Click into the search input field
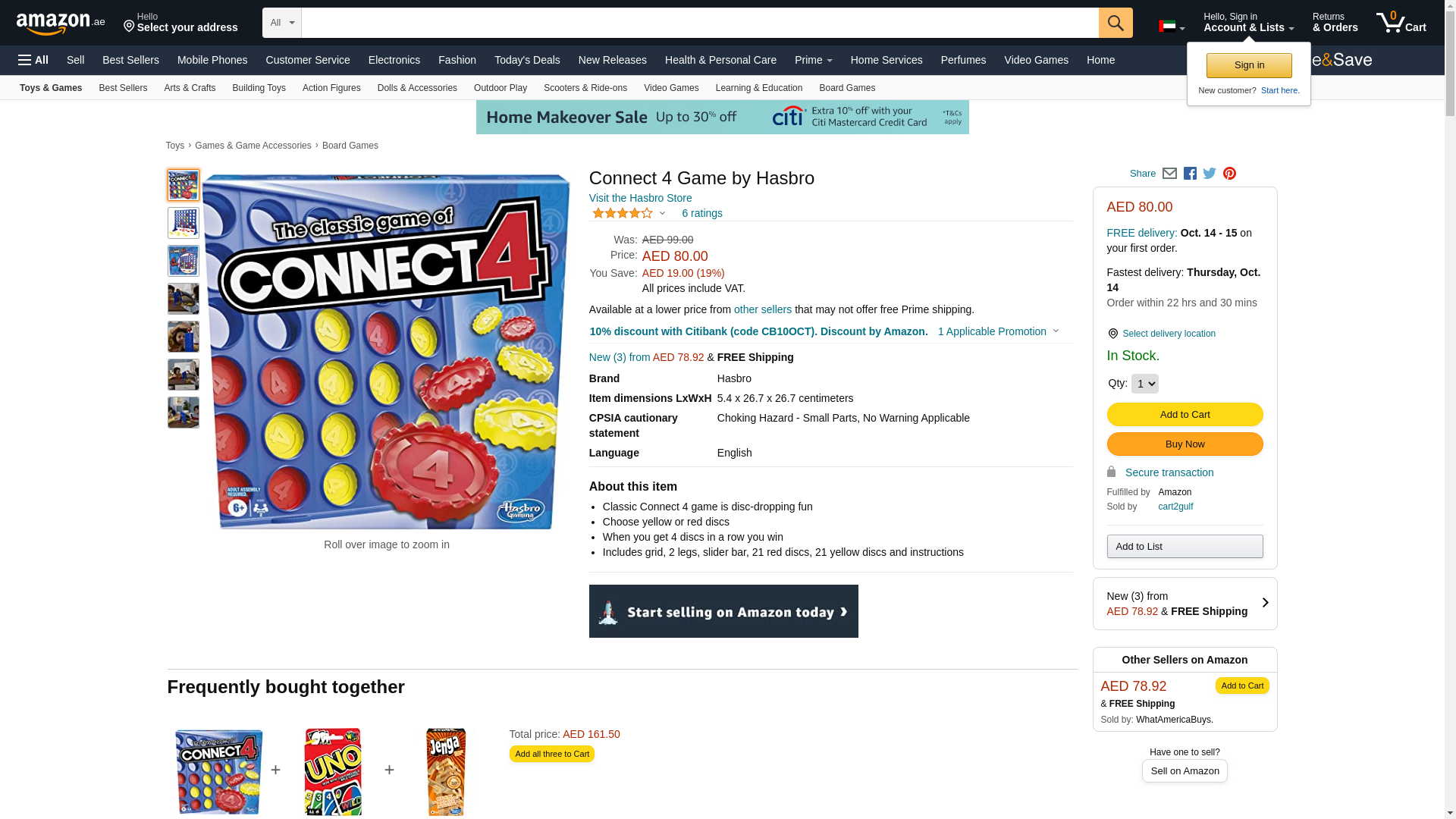This screenshot has width=1456, height=819. pyautogui.click(x=699, y=23)
